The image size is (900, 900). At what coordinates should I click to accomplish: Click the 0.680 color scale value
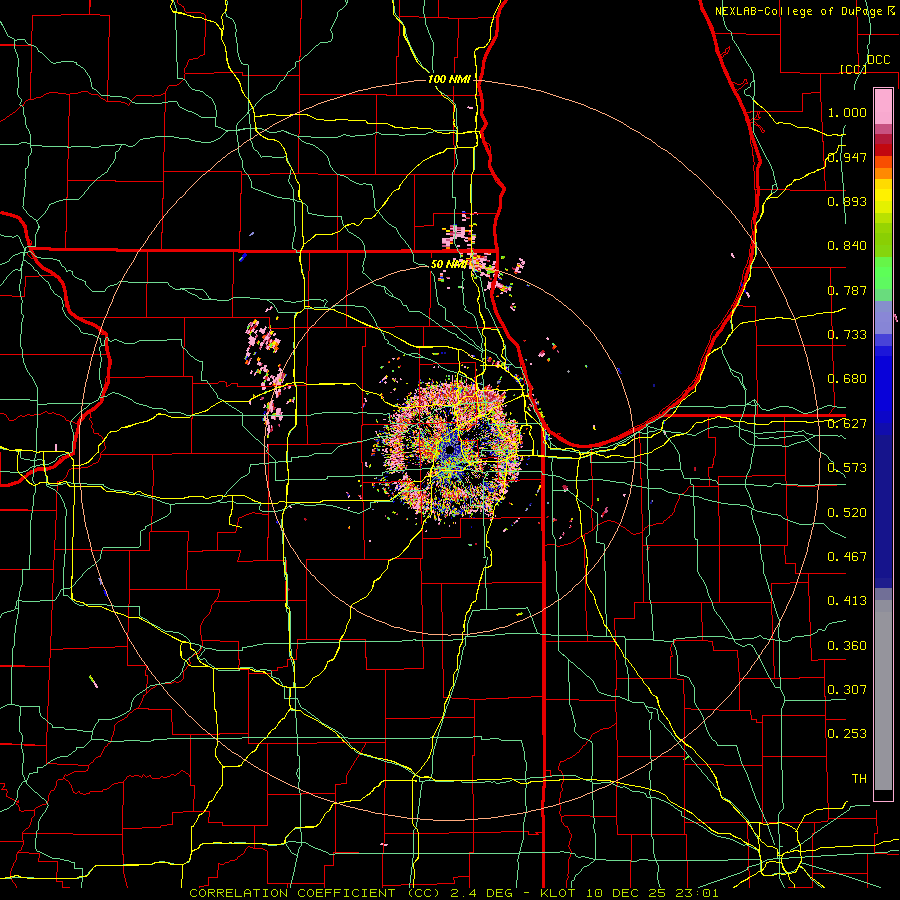click(x=847, y=379)
